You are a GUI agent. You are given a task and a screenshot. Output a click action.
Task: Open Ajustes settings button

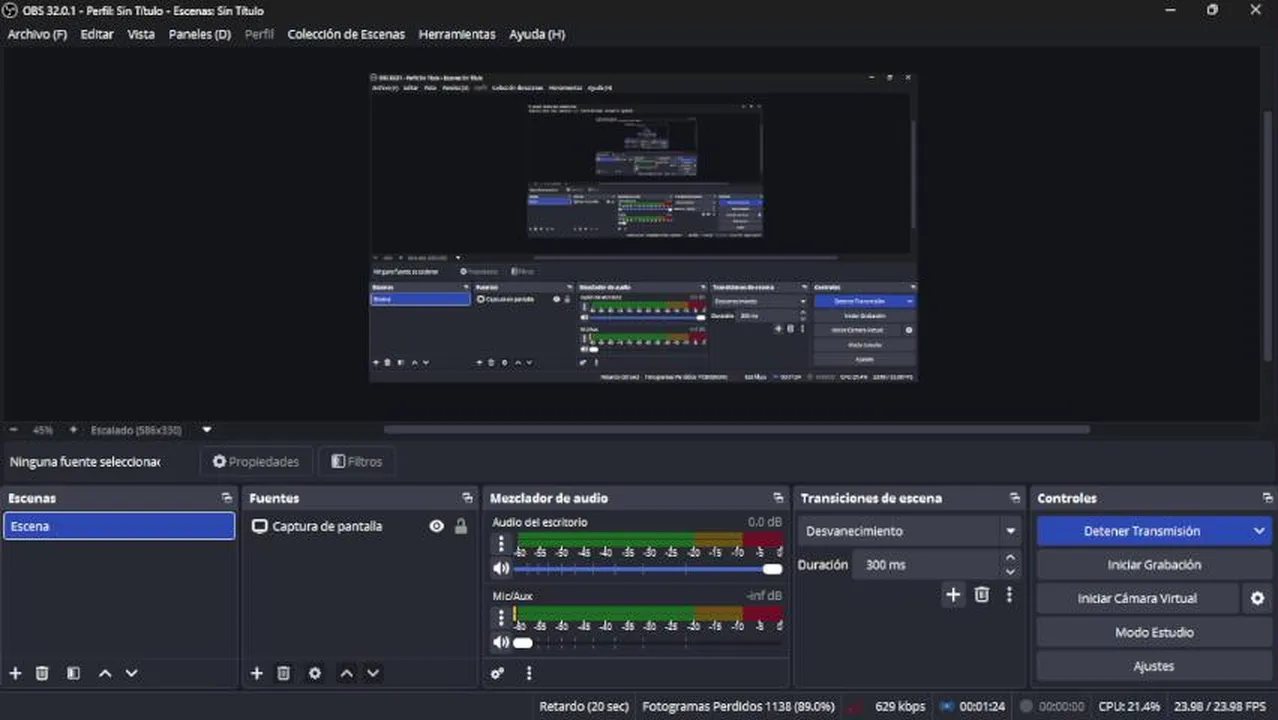tap(1154, 666)
